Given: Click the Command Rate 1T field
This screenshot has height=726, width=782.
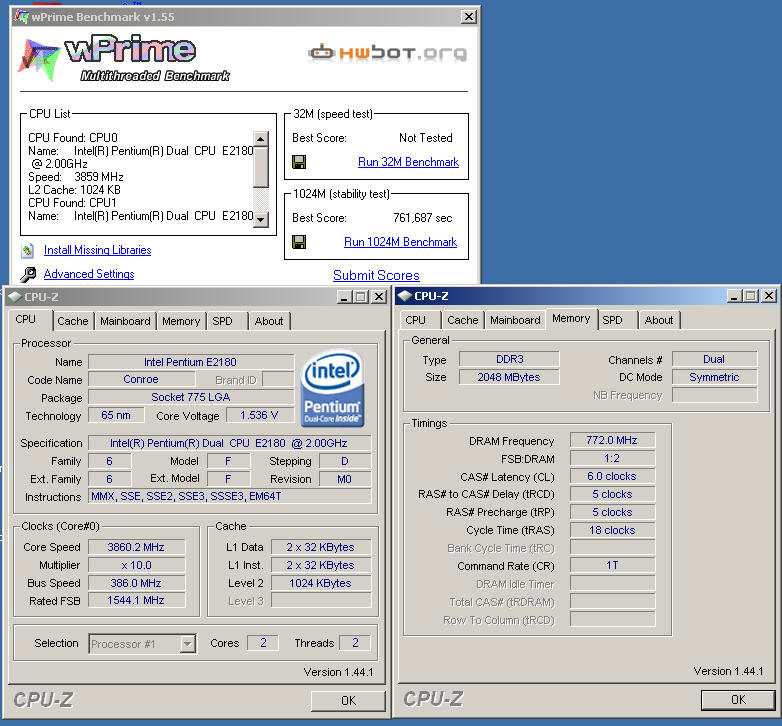Looking at the screenshot, I should click(x=612, y=565).
